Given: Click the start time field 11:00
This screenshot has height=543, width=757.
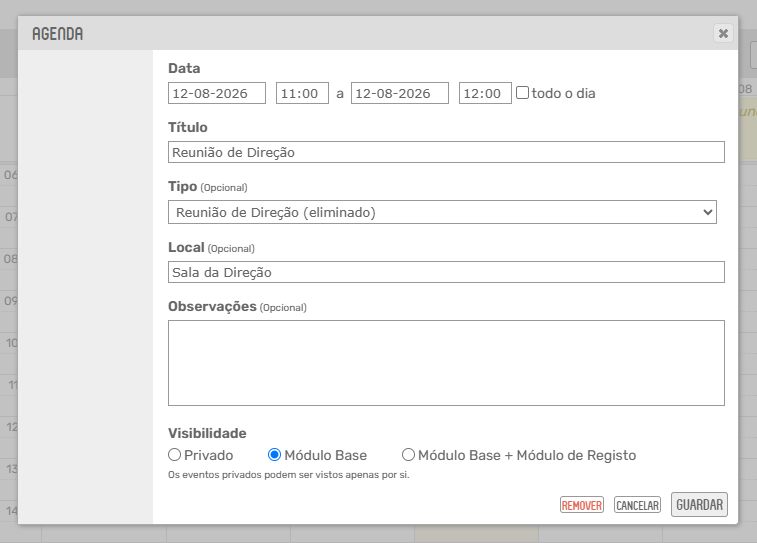Looking at the screenshot, I should pos(302,93).
